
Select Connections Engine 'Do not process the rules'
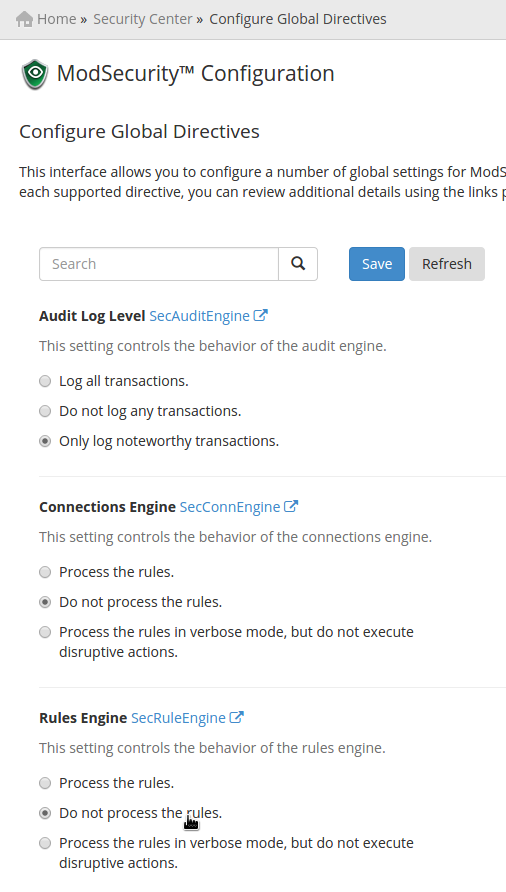(x=45, y=602)
